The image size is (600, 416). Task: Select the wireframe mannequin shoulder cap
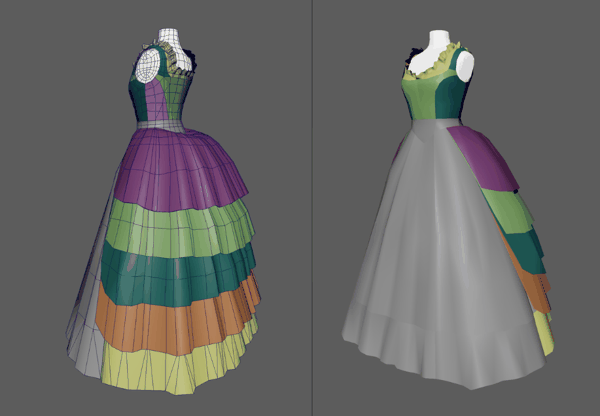coord(148,66)
